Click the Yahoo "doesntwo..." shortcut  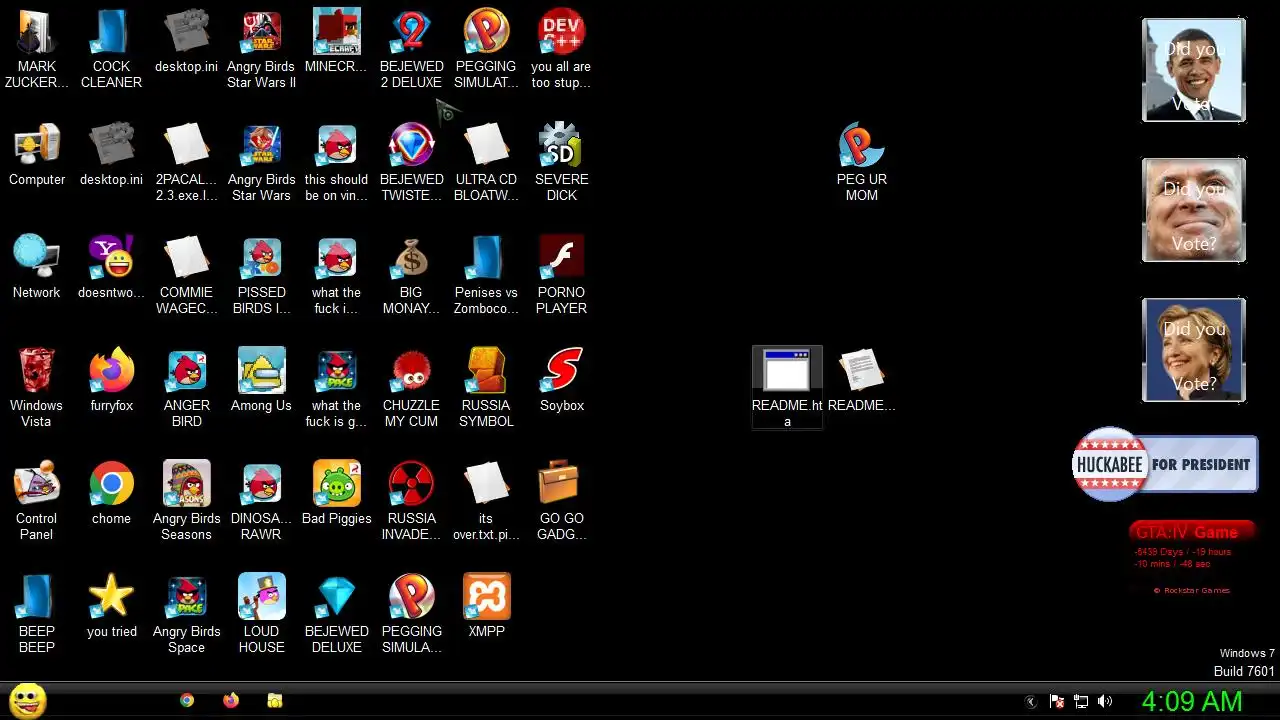(111, 268)
